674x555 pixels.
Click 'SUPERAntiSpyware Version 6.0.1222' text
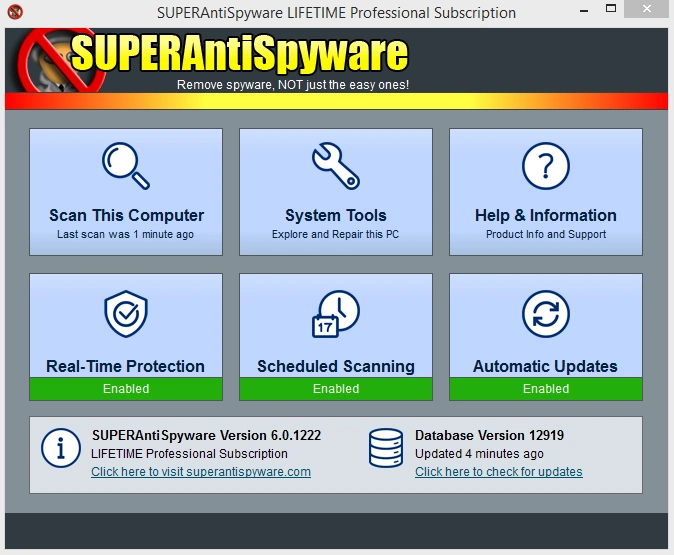(x=206, y=435)
